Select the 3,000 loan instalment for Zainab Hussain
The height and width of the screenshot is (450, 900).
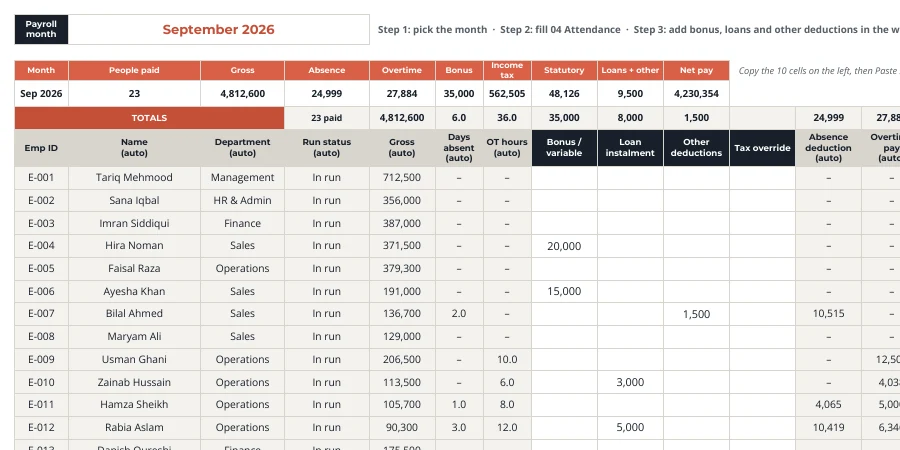tap(630, 382)
